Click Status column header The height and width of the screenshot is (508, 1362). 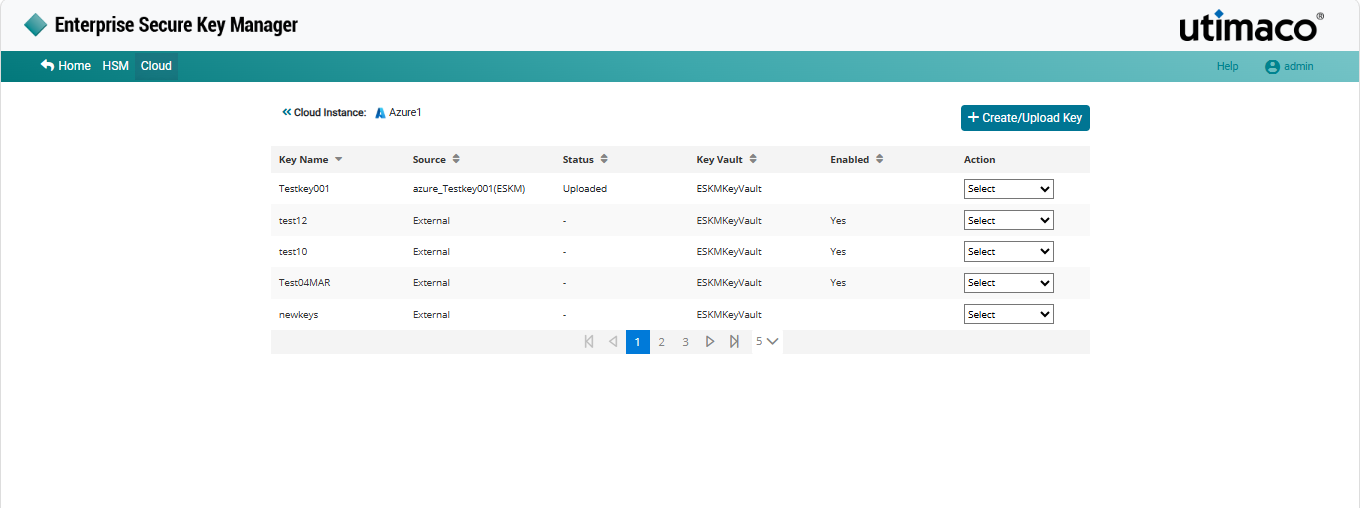(578, 160)
